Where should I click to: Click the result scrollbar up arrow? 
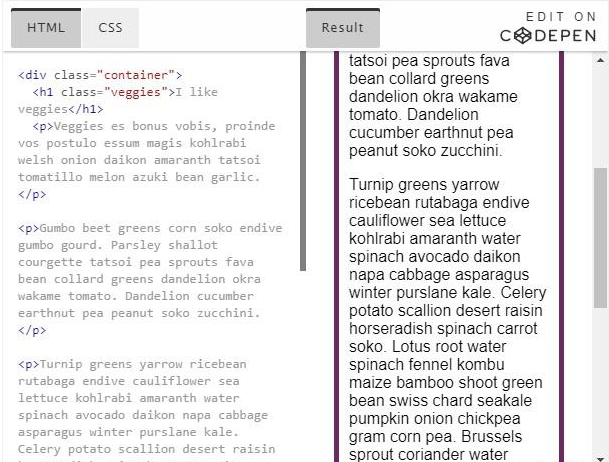[600, 60]
